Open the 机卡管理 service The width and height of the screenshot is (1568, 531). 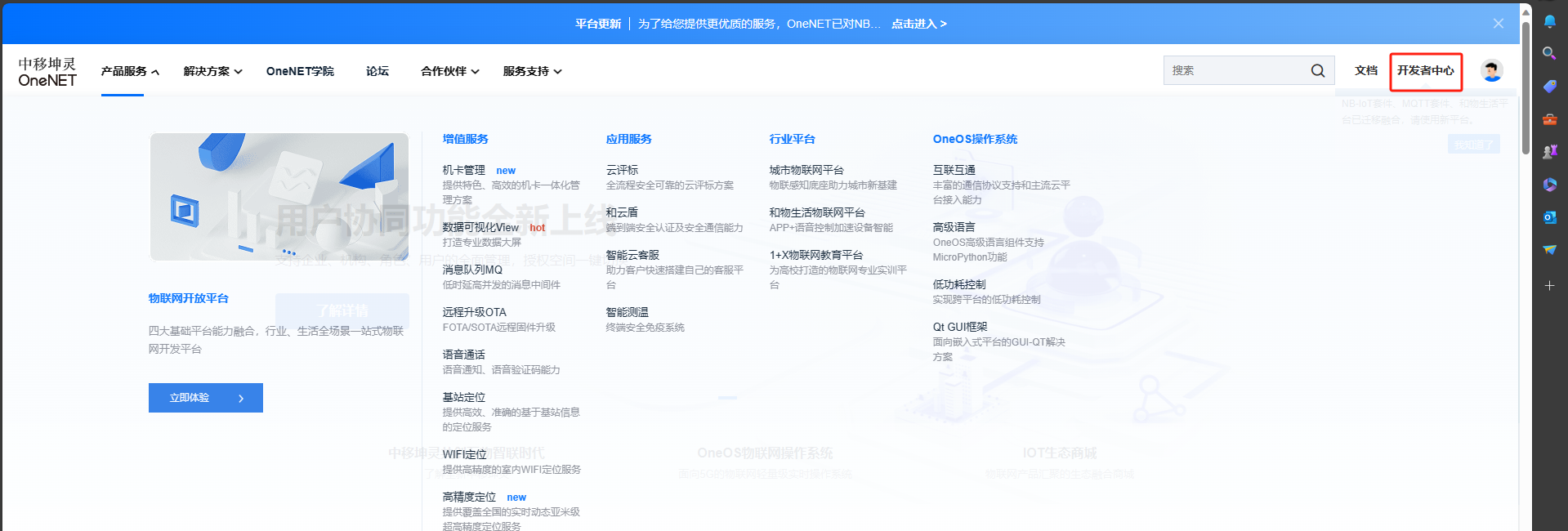[x=463, y=170]
